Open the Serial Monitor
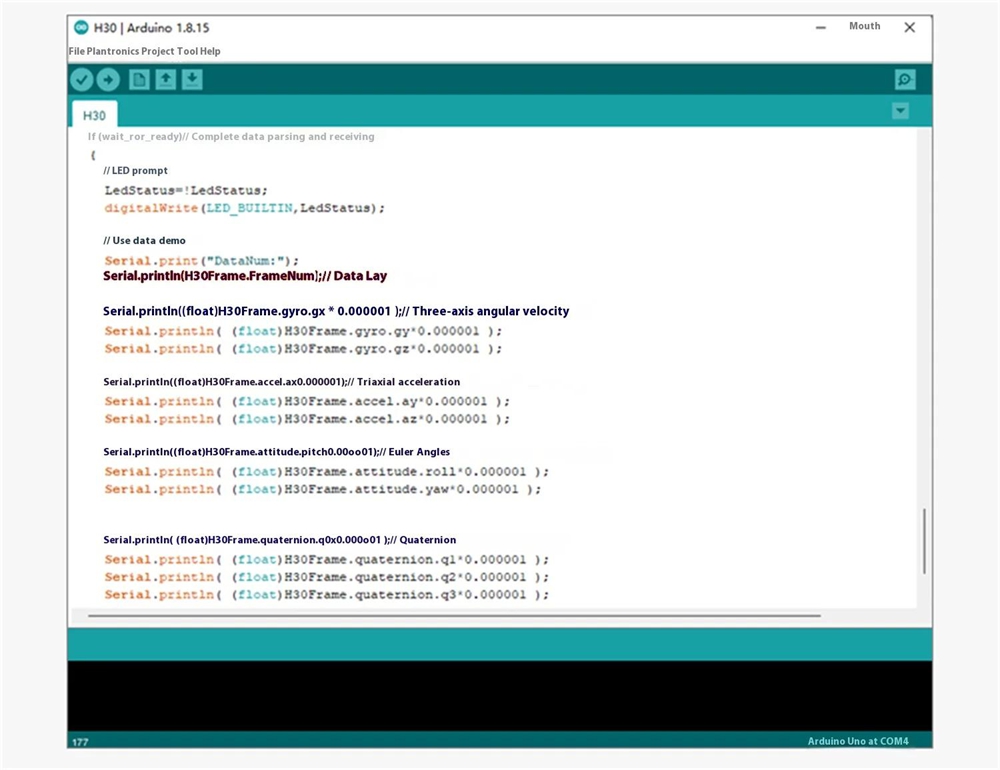This screenshot has height=770, width=1000. [904, 80]
